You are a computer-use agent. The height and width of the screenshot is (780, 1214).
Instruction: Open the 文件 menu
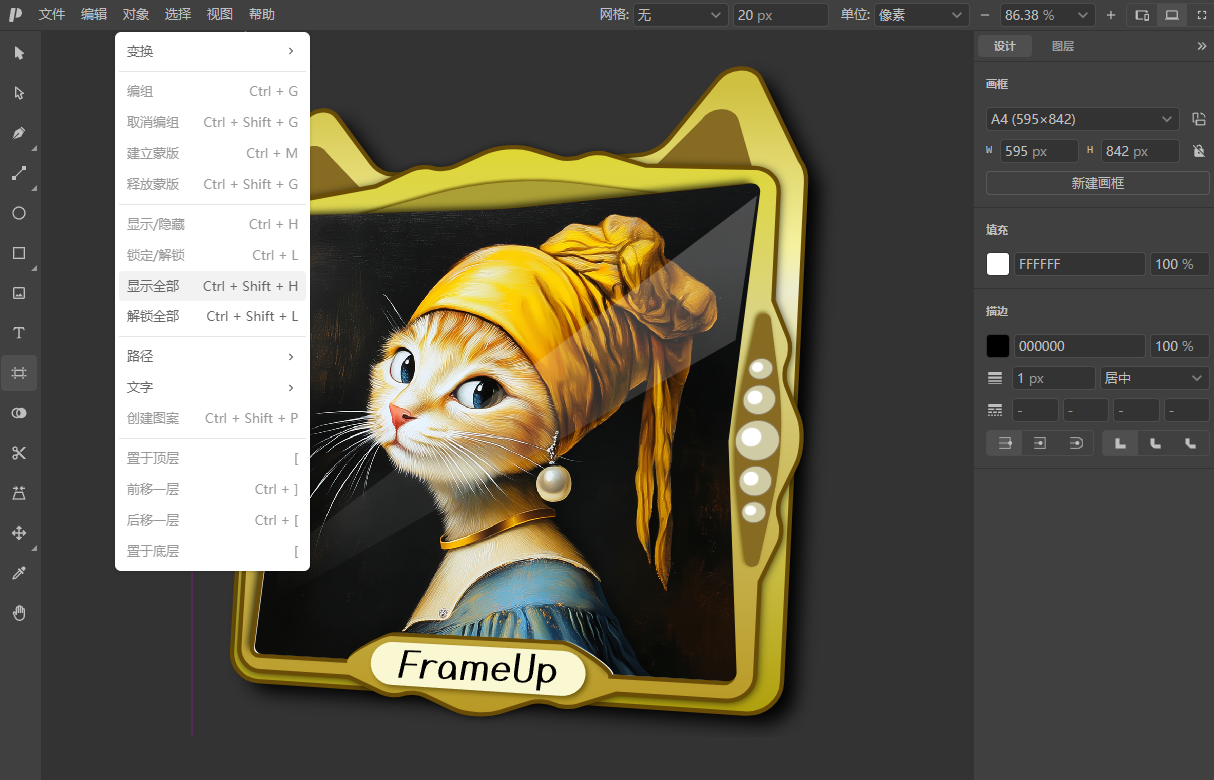(x=52, y=15)
